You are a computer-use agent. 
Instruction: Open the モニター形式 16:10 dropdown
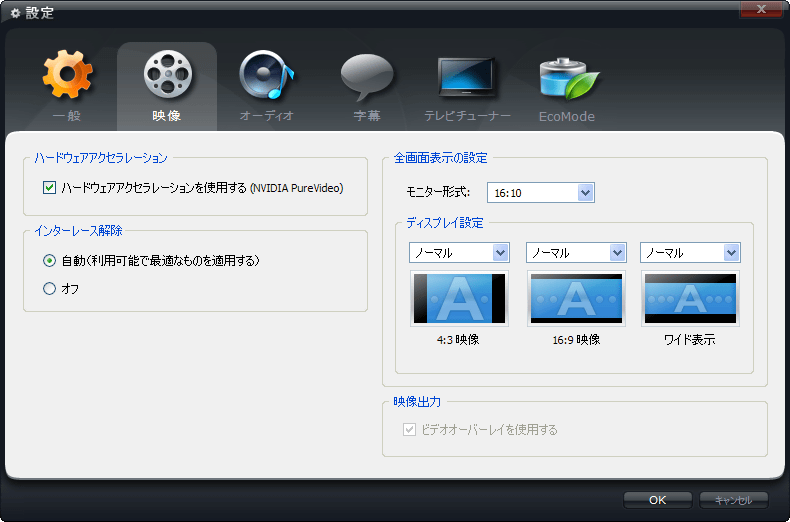[x=541, y=192]
